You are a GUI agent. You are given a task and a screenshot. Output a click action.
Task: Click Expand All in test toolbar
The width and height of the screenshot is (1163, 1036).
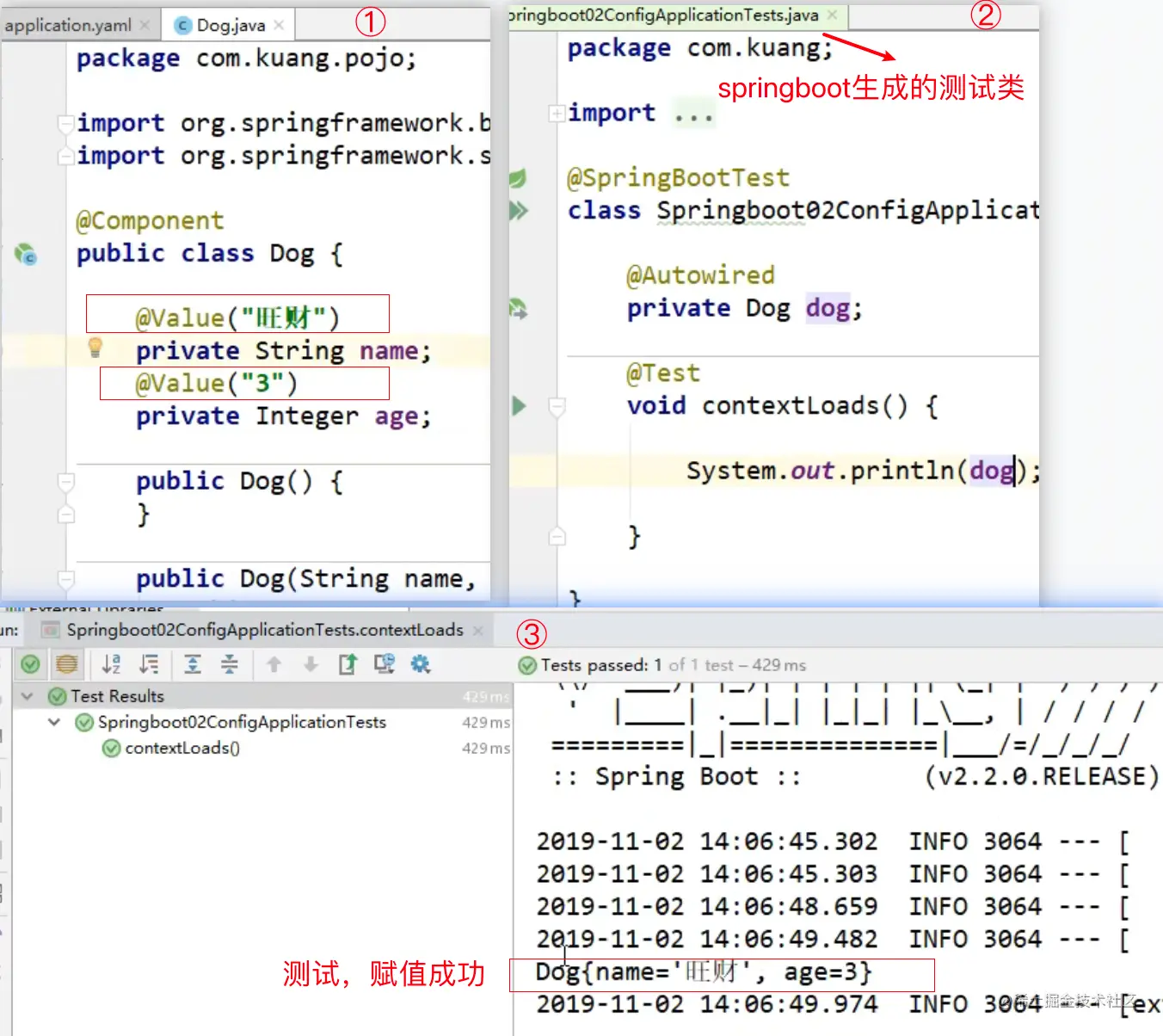(193, 664)
